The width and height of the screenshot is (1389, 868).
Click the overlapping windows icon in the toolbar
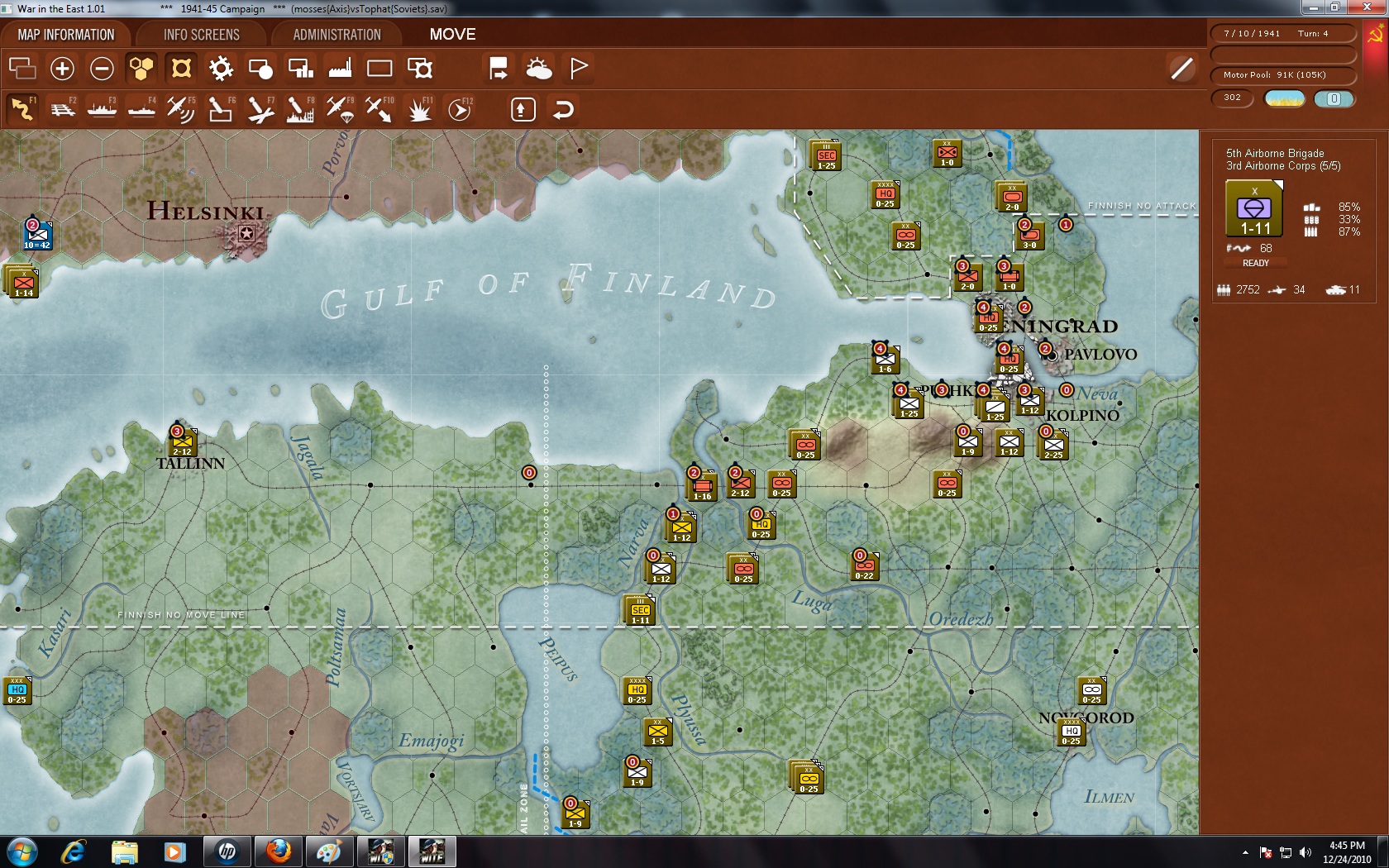pos(22,69)
